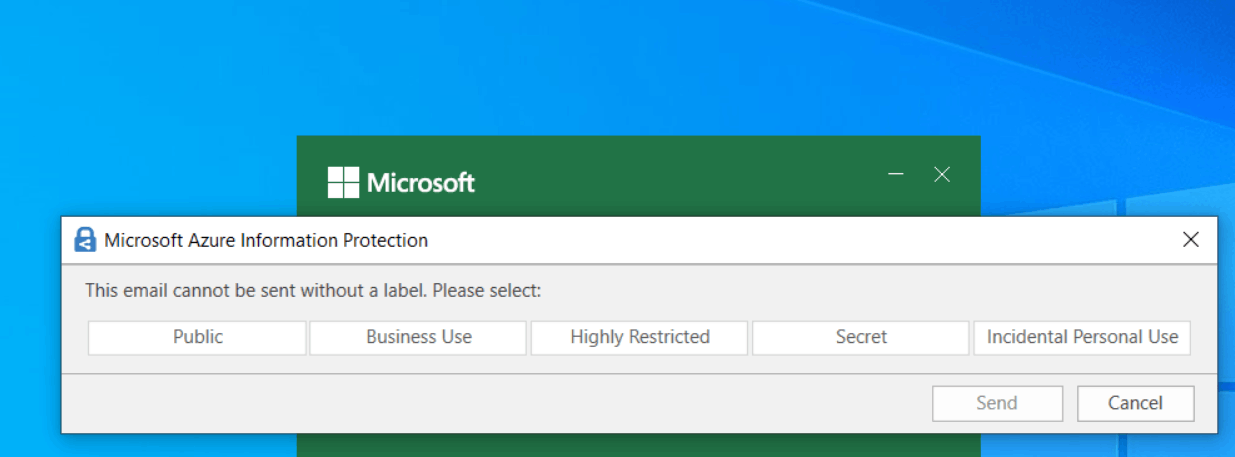1235x457 pixels.
Task: Select Incidental Personal Use label
Action: (x=1083, y=337)
